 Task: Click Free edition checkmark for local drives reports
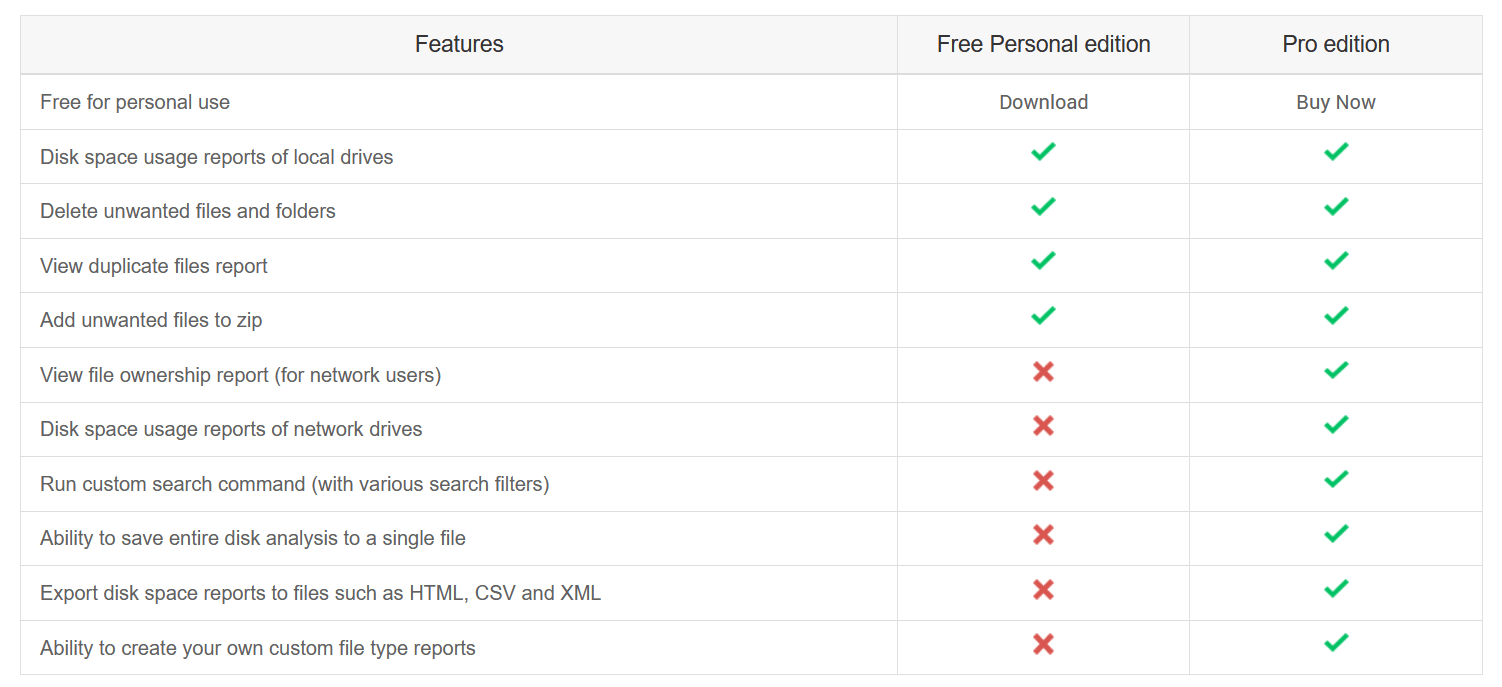point(1043,152)
